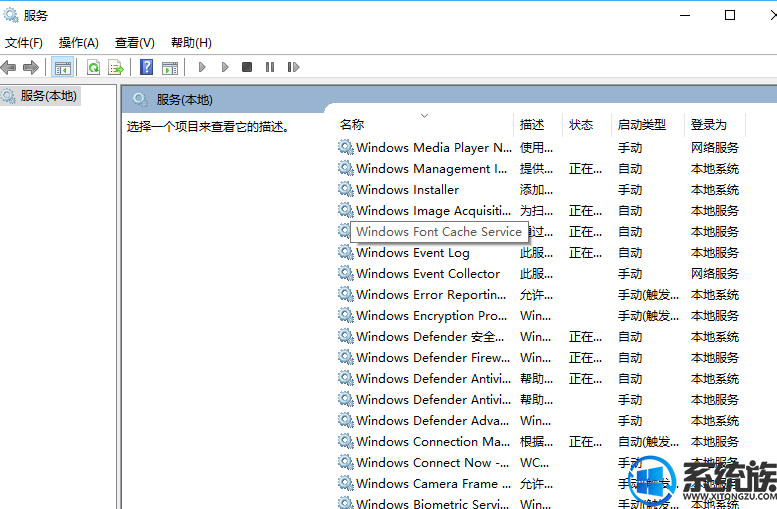Image resolution: width=777 pixels, height=509 pixels.
Task: Click gear icon beside Windows Encryption Pro...
Action: point(345,315)
